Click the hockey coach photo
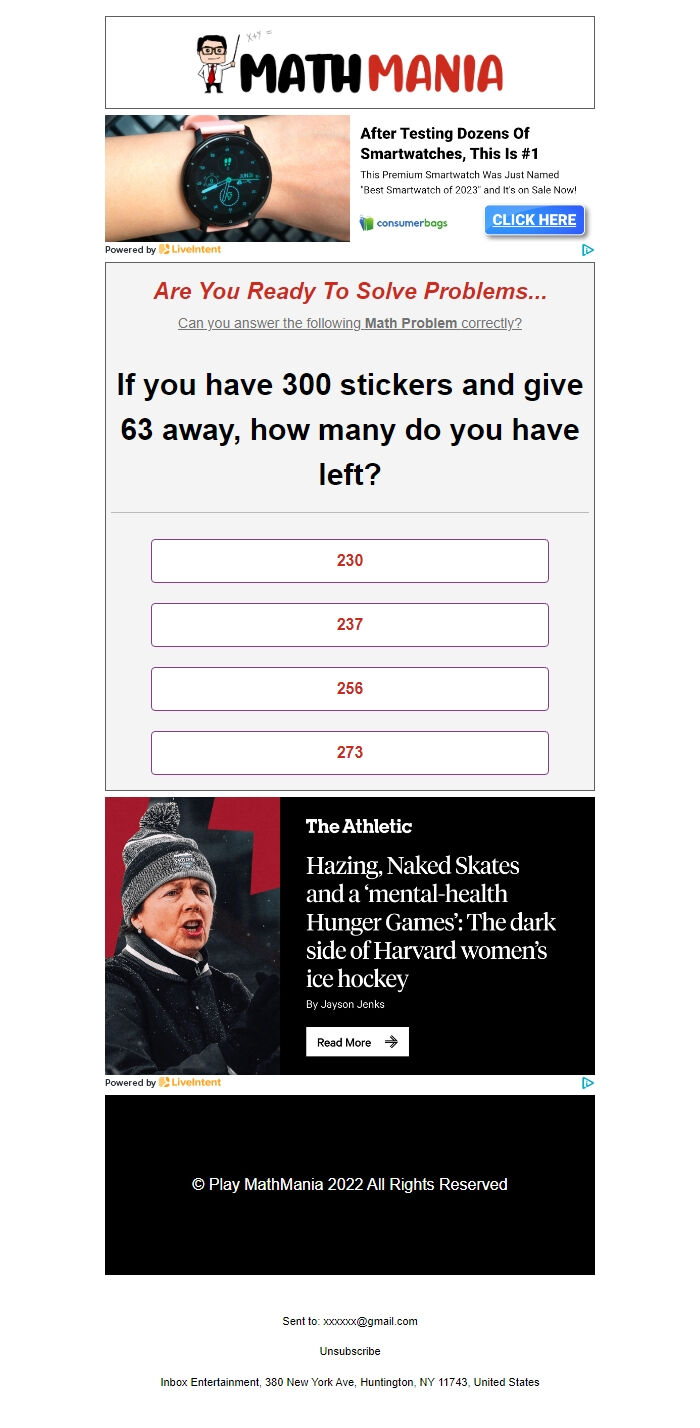This screenshot has width=700, height=1428. tap(193, 936)
